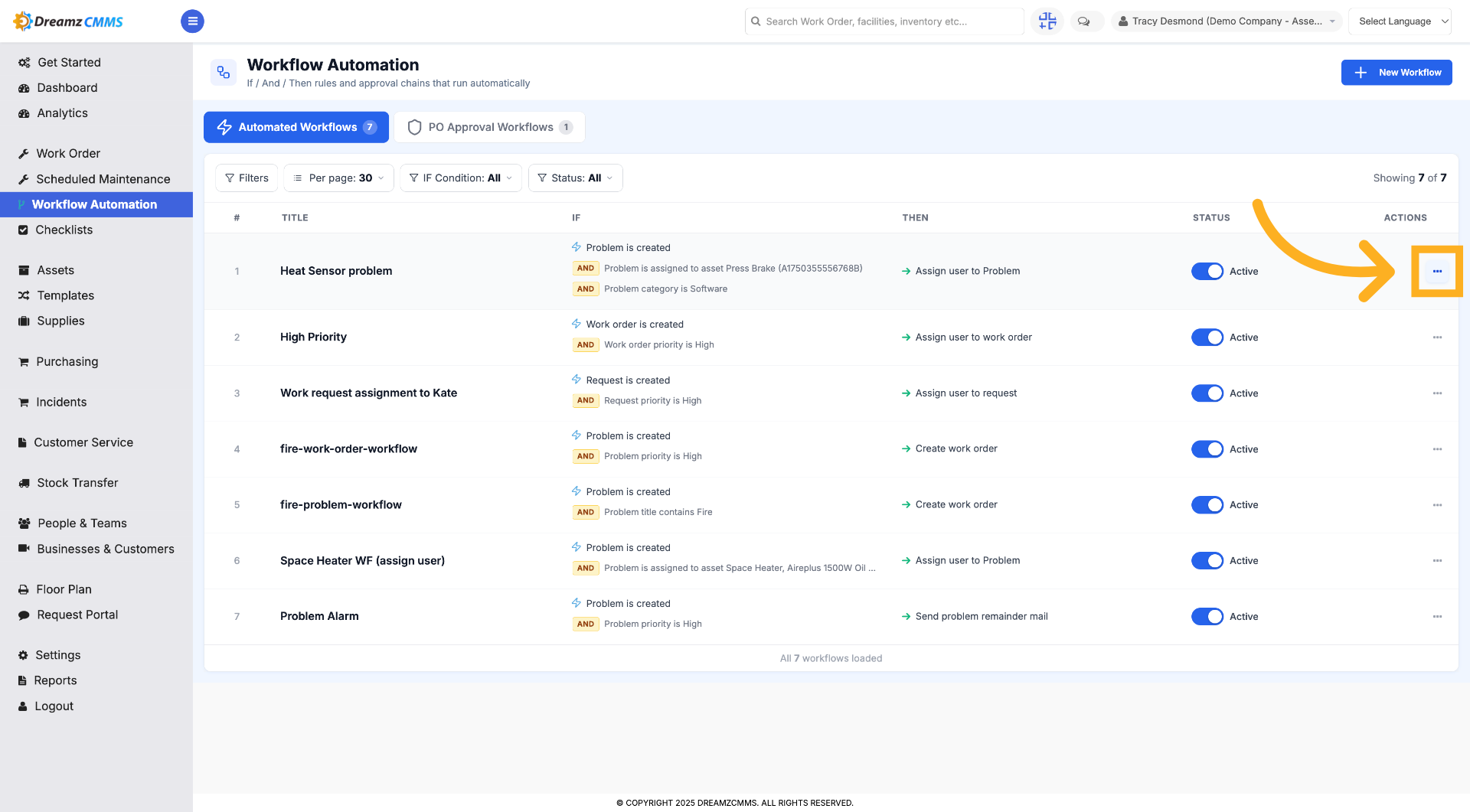Image resolution: width=1470 pixels, height=812 pixels.
Task: Click the Stock Transfer truck icon
Action: tap(24, 483)
